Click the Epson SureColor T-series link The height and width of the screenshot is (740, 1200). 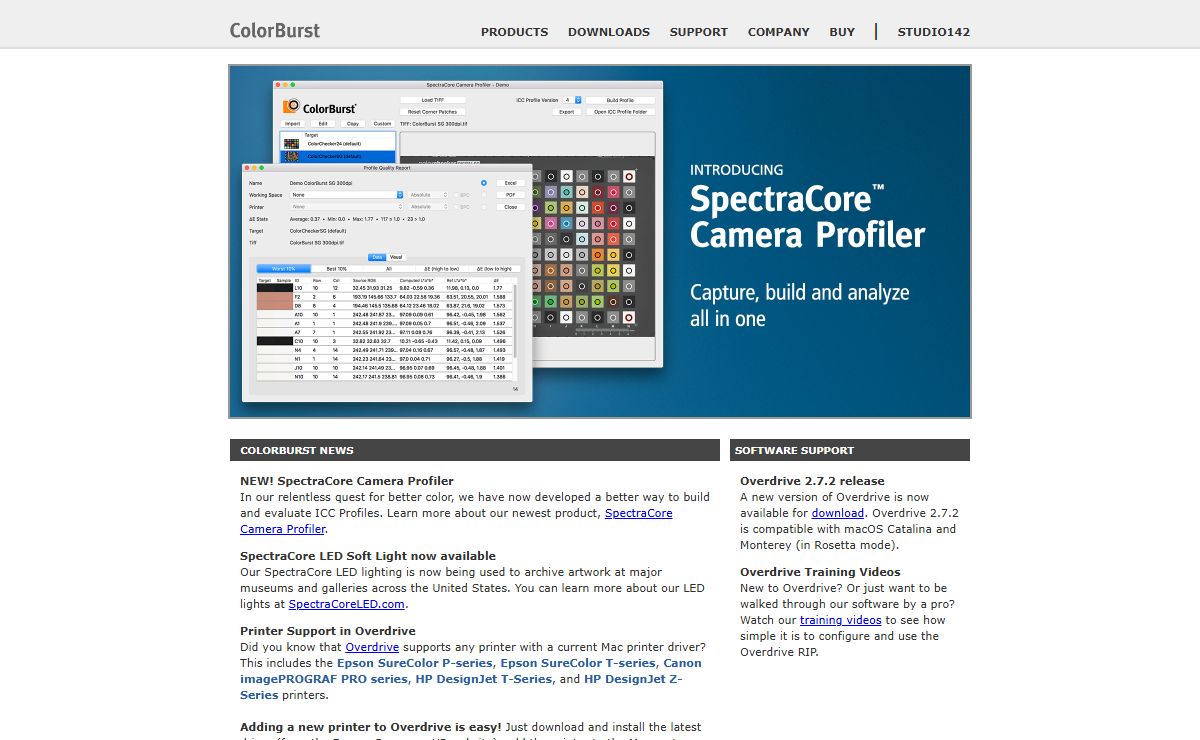coord(578,663)
